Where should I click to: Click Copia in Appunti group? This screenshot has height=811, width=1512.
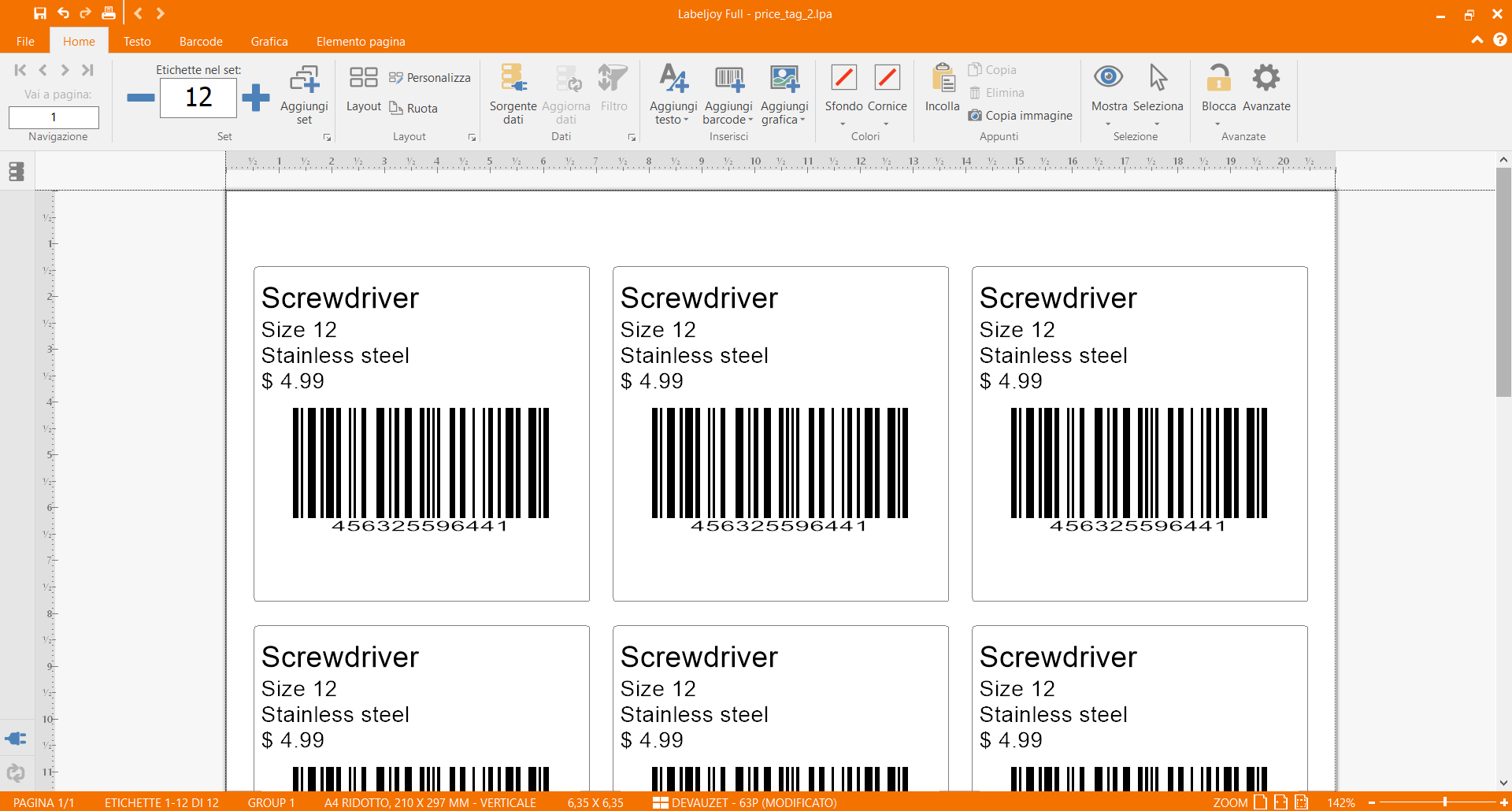(992, 69)
